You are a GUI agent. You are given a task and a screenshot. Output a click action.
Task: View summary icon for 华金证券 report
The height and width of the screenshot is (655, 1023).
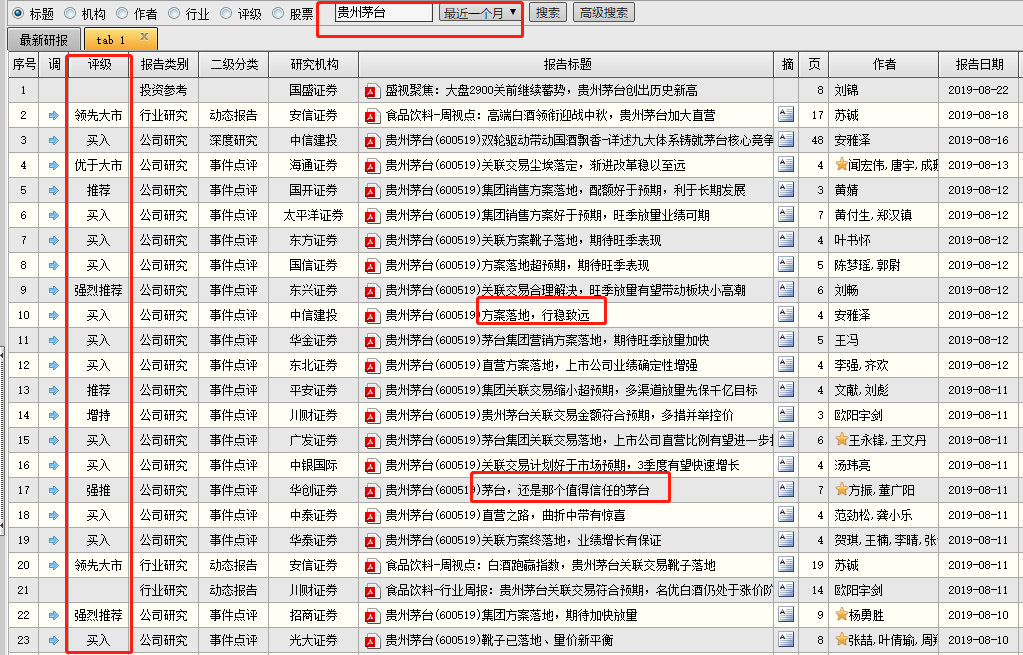786,340
